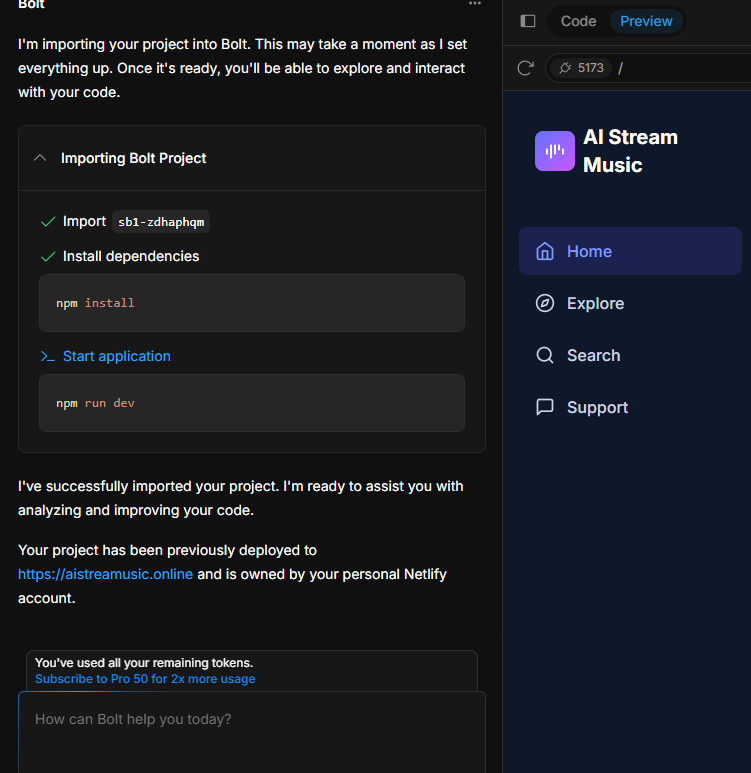Click the sb1-zdhaphqm project badge
This screenshot has width=751, height=773.
point(161,222)
